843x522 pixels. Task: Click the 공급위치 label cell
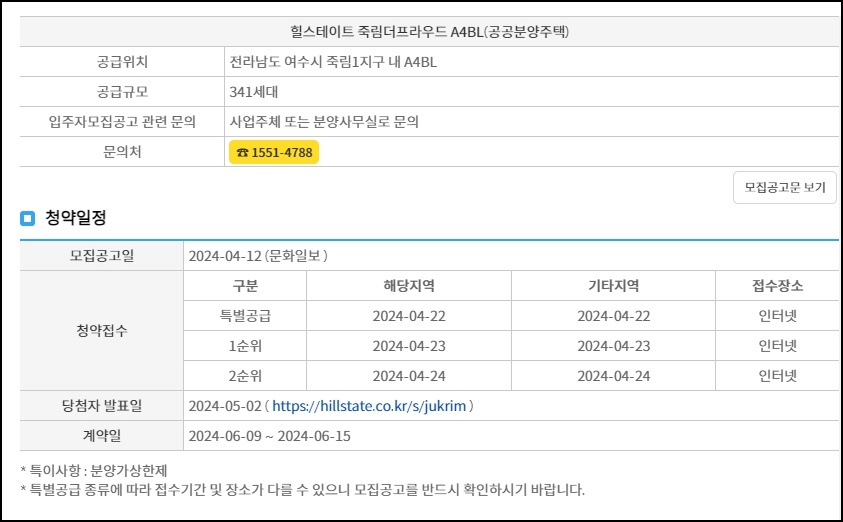pos(122,62)
